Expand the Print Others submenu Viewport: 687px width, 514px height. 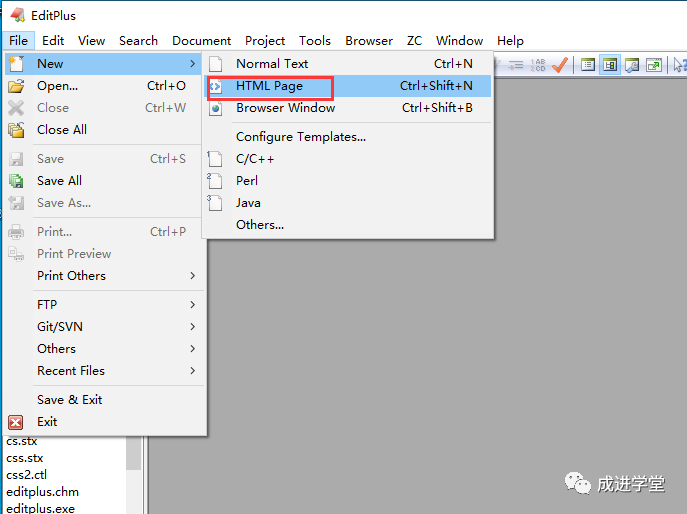pos(105,276)
